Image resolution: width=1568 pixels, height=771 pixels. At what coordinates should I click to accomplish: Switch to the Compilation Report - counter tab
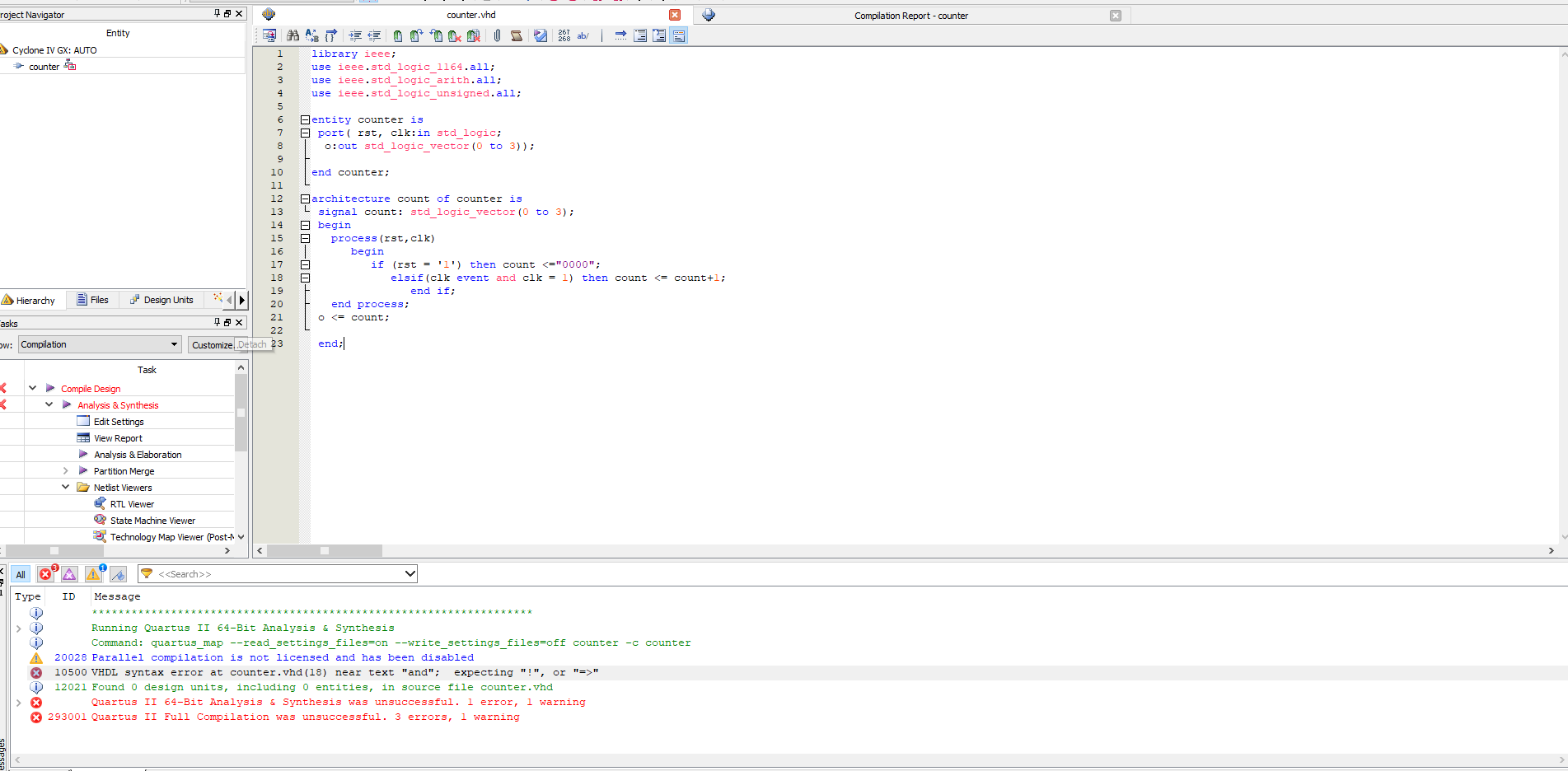pyautogui.click(x=910, y=16)
